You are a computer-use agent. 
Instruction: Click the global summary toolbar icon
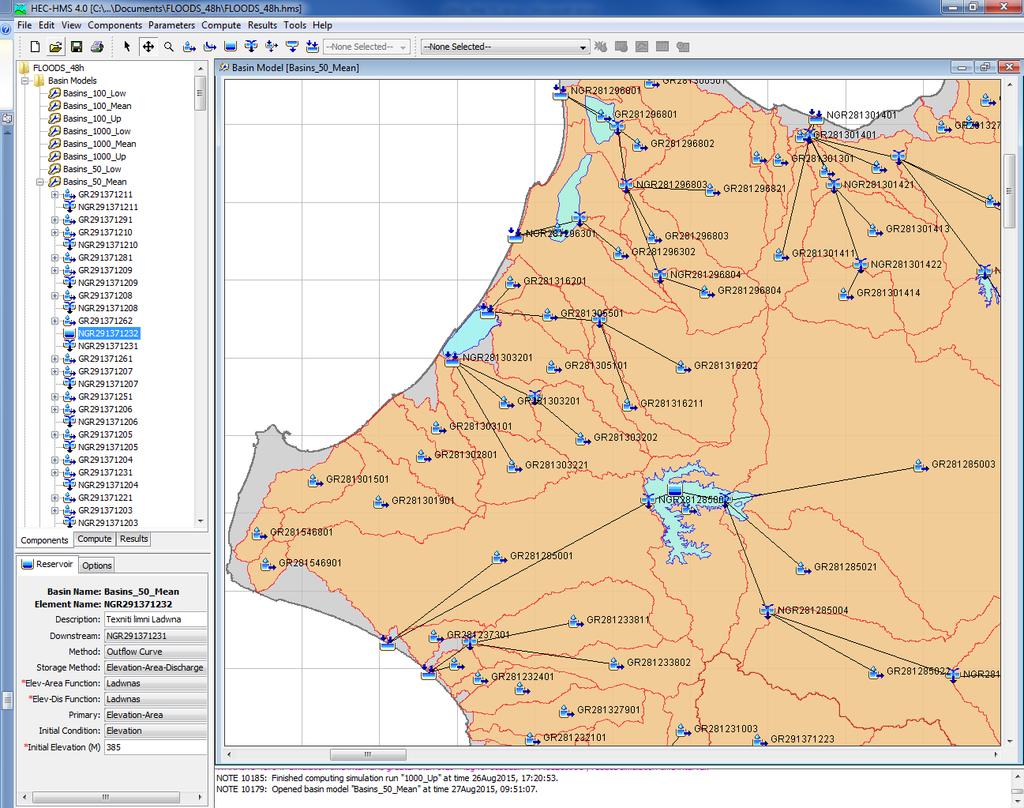click(x=621, y=46)
